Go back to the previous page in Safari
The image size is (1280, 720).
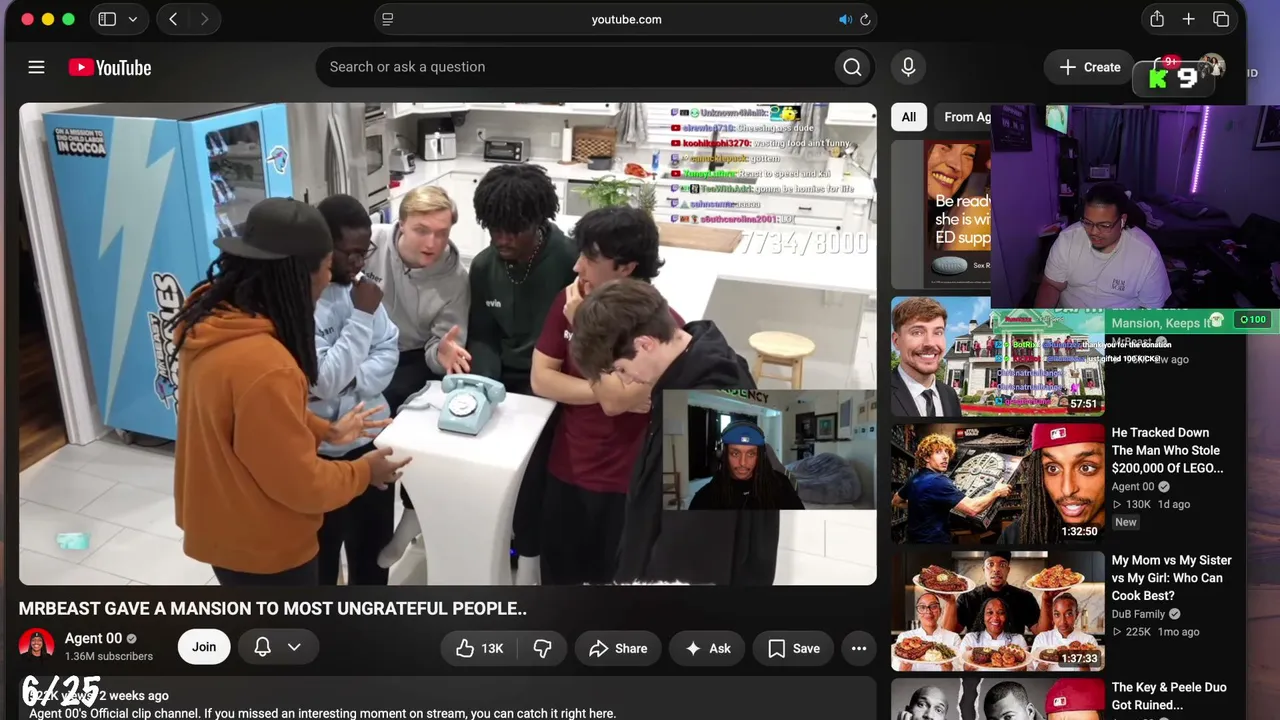pos(173,19)
